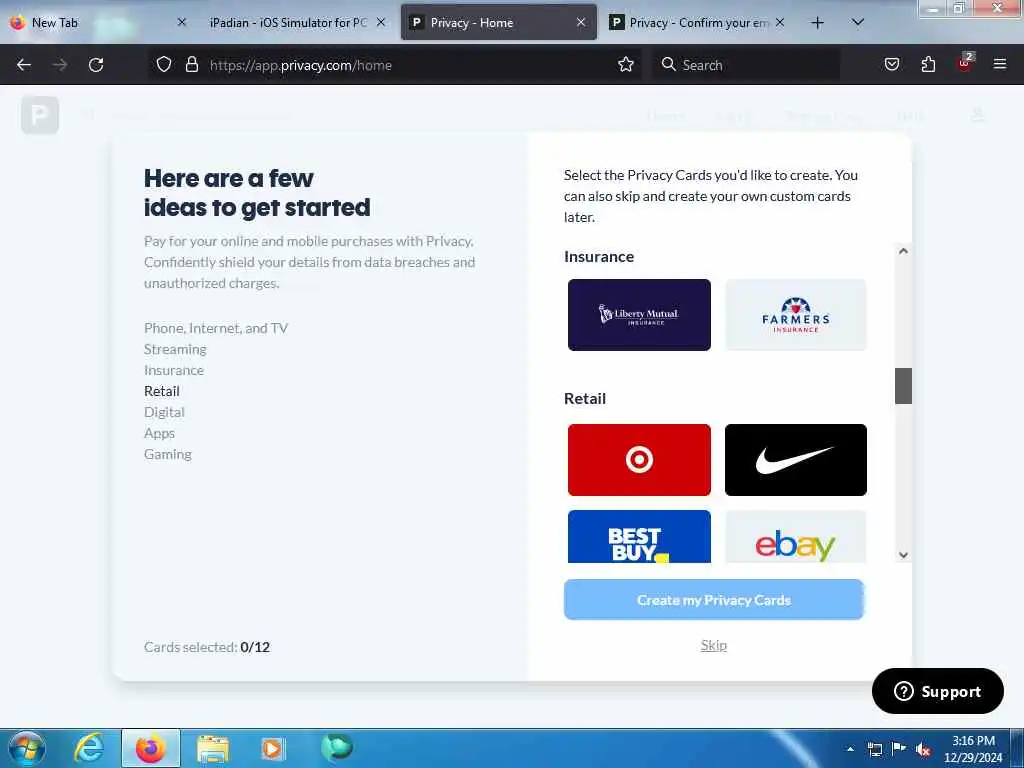Jump to Apps category
Image resolution: width=1024 pixels, height=768 pixels.
pyautogui.click(x=159, y=433)
